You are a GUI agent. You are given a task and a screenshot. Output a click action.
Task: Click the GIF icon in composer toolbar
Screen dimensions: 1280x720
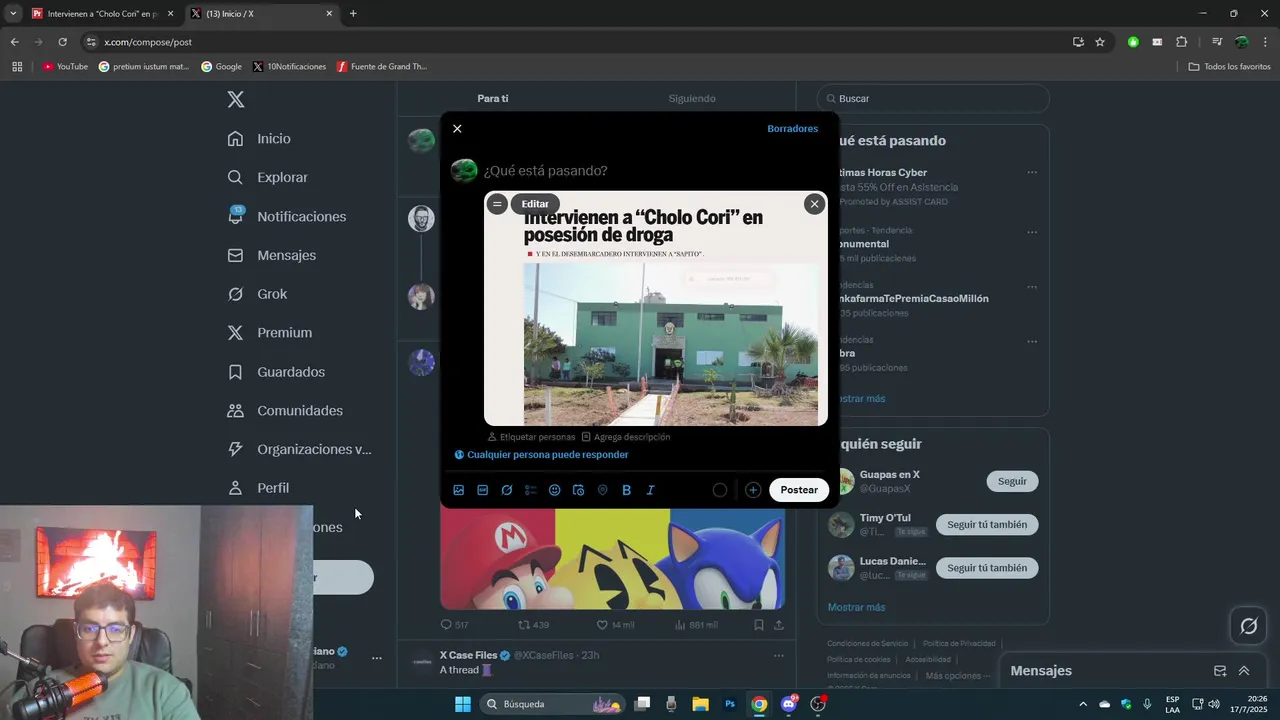tap(483, 490)
